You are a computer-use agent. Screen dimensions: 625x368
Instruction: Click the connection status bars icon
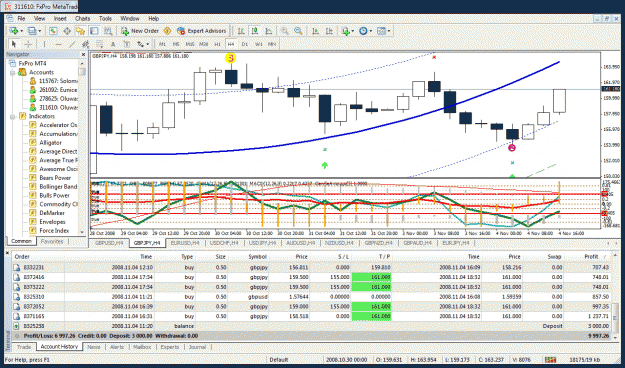[x=550, y=359]
